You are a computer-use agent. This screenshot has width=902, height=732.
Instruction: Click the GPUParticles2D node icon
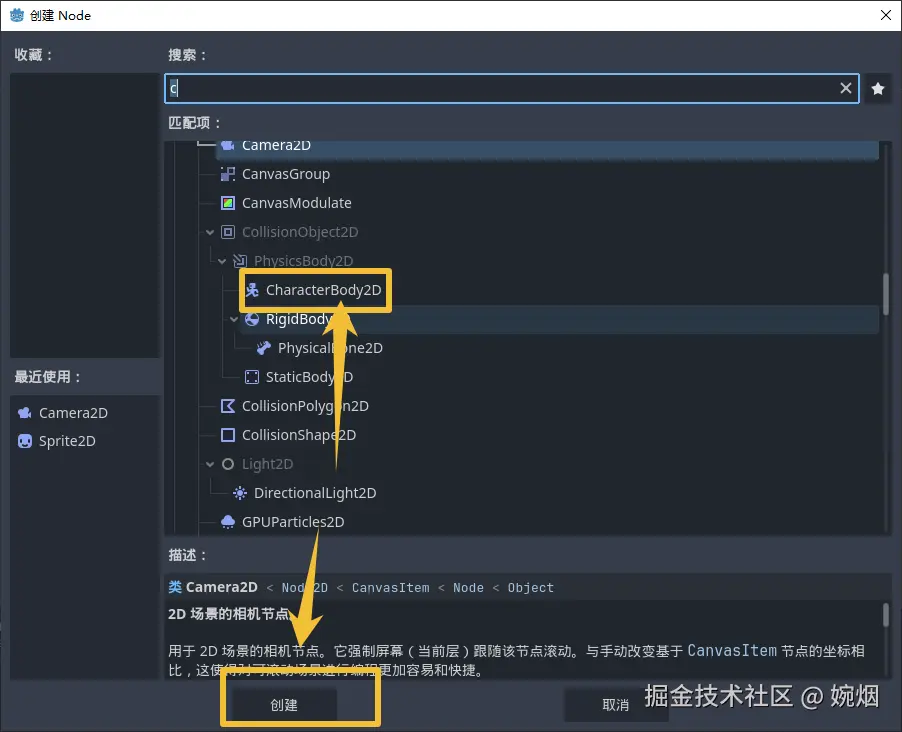[227, 522]
